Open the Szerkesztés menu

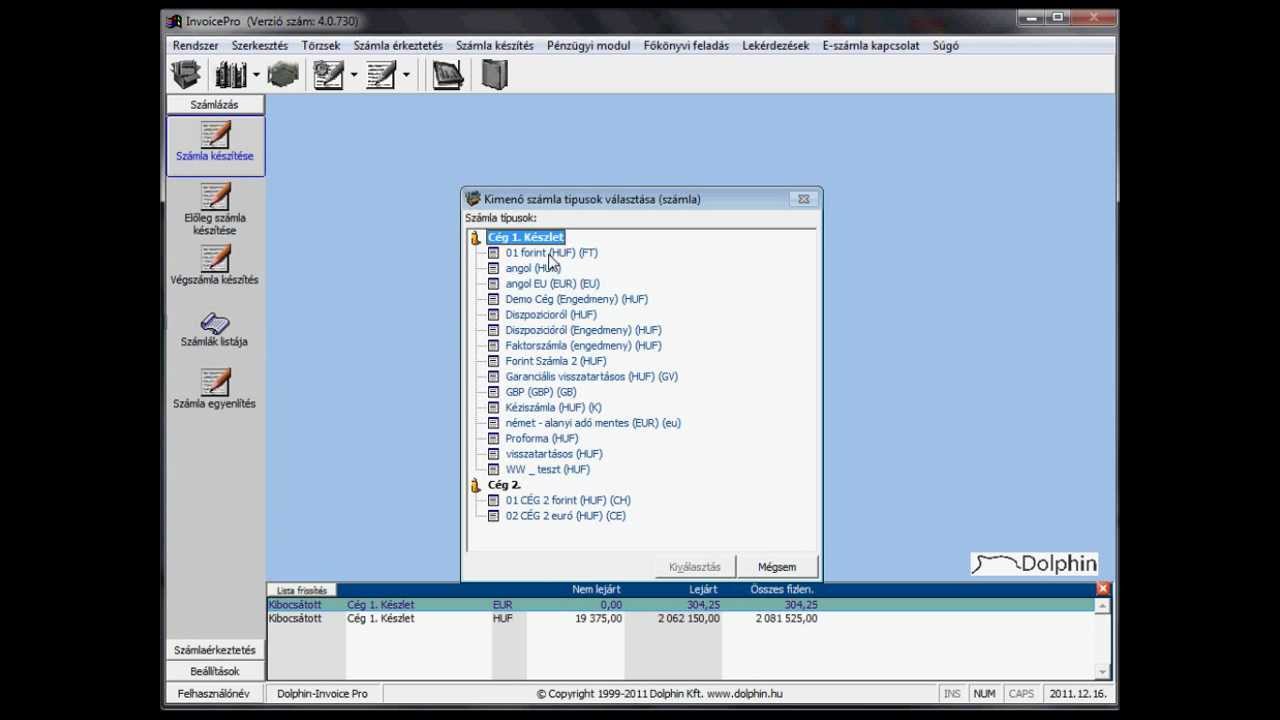260,46
